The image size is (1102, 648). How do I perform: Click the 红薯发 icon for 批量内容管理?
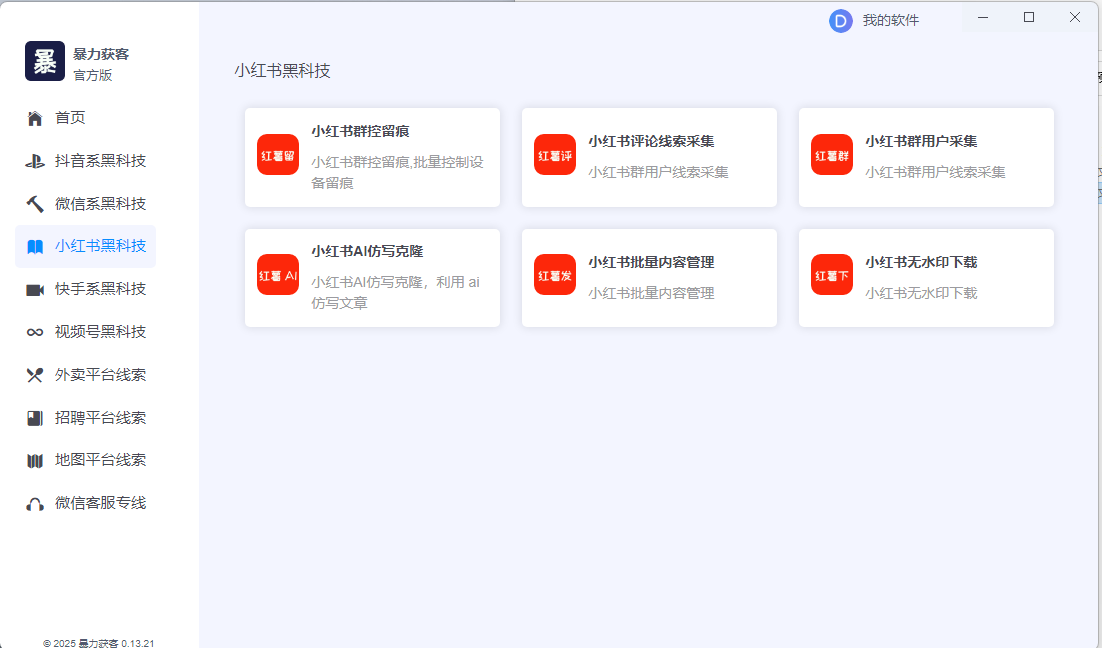click(x=555, y=275)
